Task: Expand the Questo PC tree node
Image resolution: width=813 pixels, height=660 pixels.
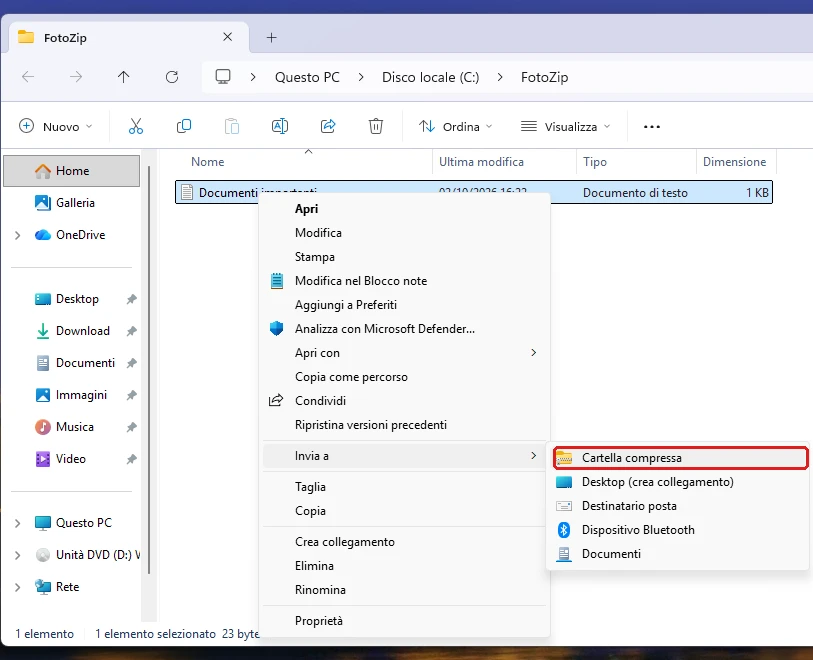Action: [18, 523]
